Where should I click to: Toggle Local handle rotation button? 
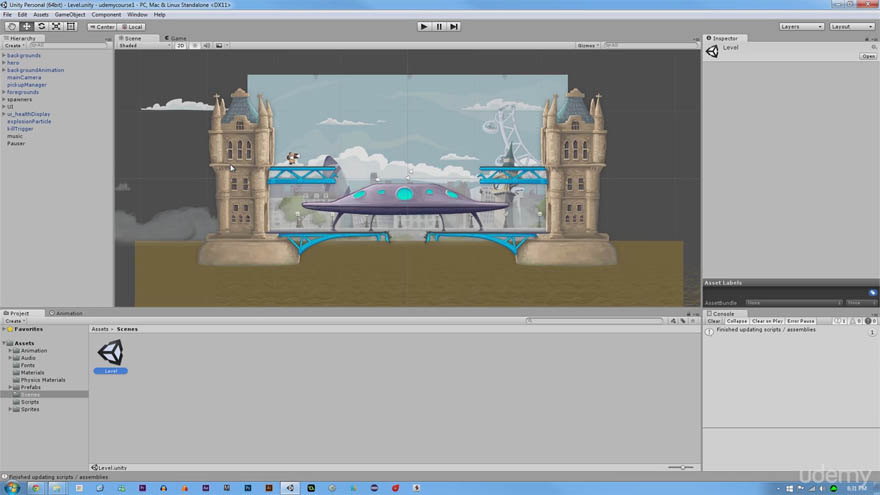pos(132,26)
